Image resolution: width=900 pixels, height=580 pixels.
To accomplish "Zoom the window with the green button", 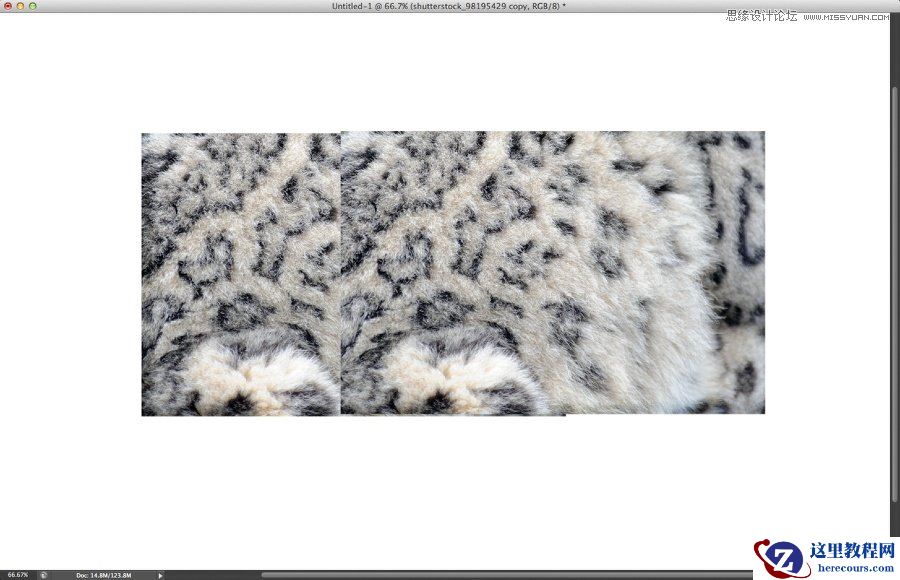I will coord(33,6).
